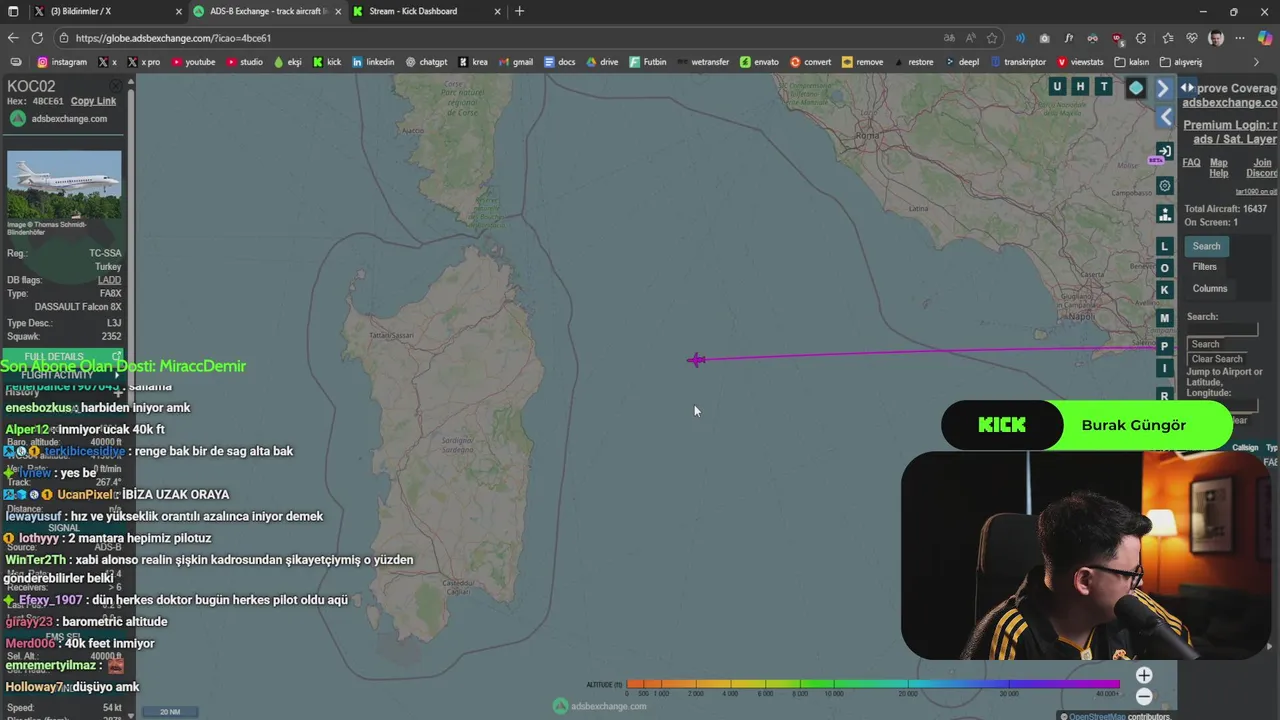
Task: Click the aircraft search input field
Action: pos(1222,330)
